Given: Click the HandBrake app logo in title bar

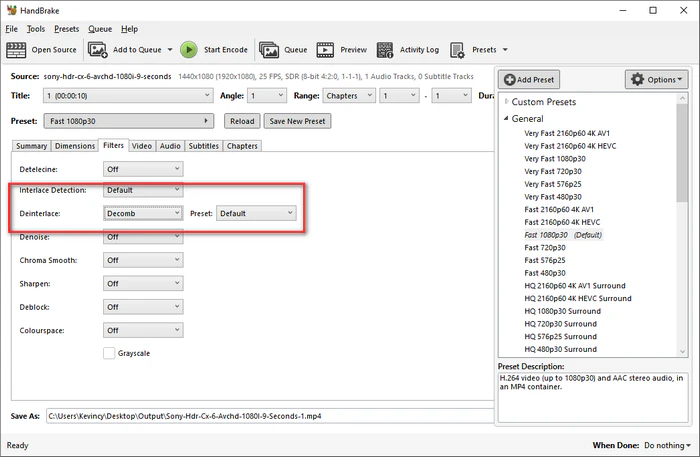Looking at the screenshot, I should [x=12, y=10].
